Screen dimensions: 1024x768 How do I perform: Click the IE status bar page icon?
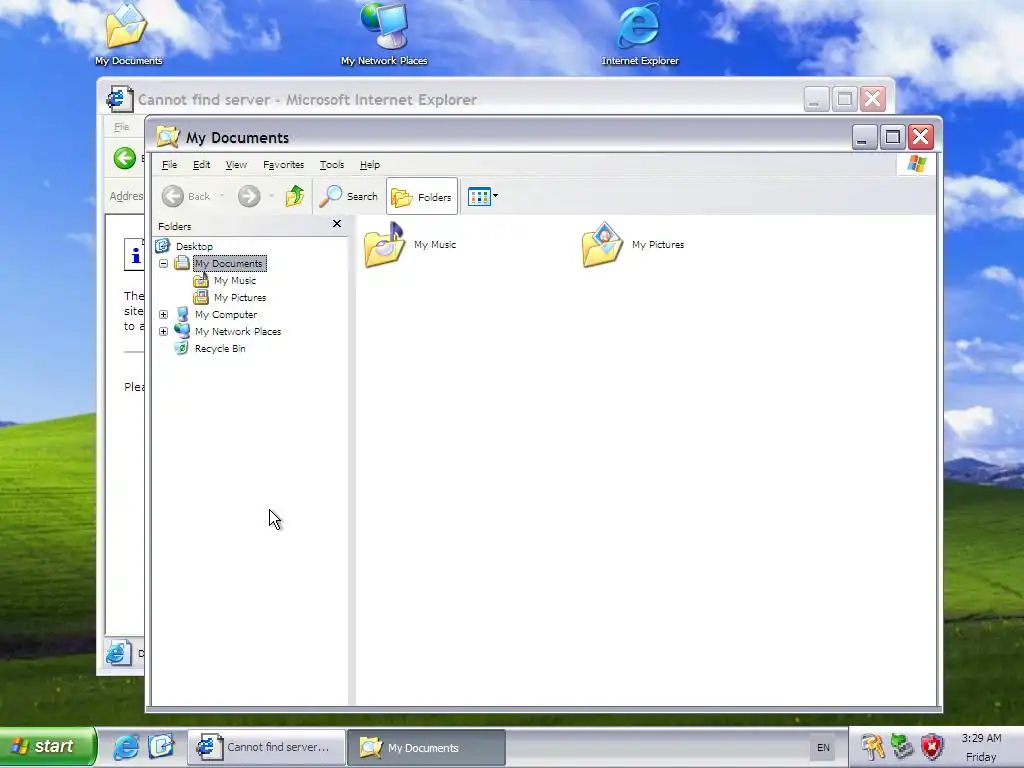120,652
